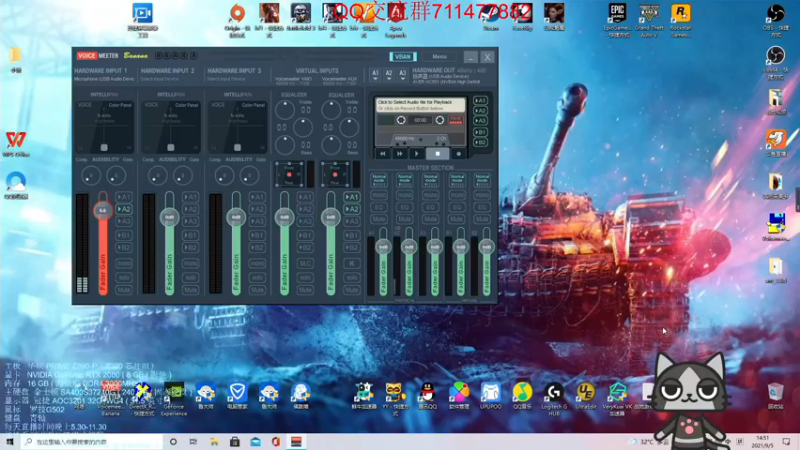Click Bass knob on Voicemeeter AUX equalizer
This screenshot has height=450, width=800.
tap(331, 145)
